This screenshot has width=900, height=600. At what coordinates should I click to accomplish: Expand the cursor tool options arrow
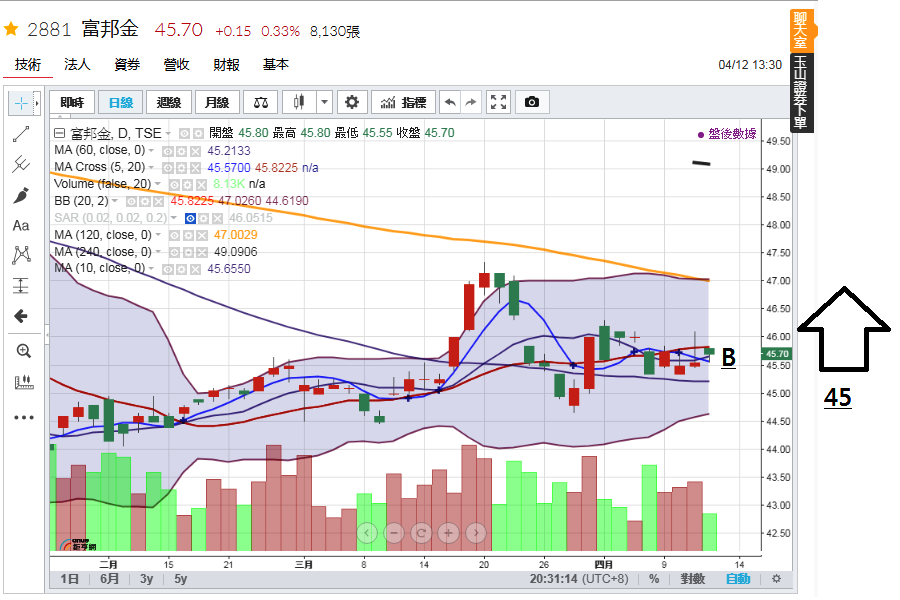tap(37, 103)
